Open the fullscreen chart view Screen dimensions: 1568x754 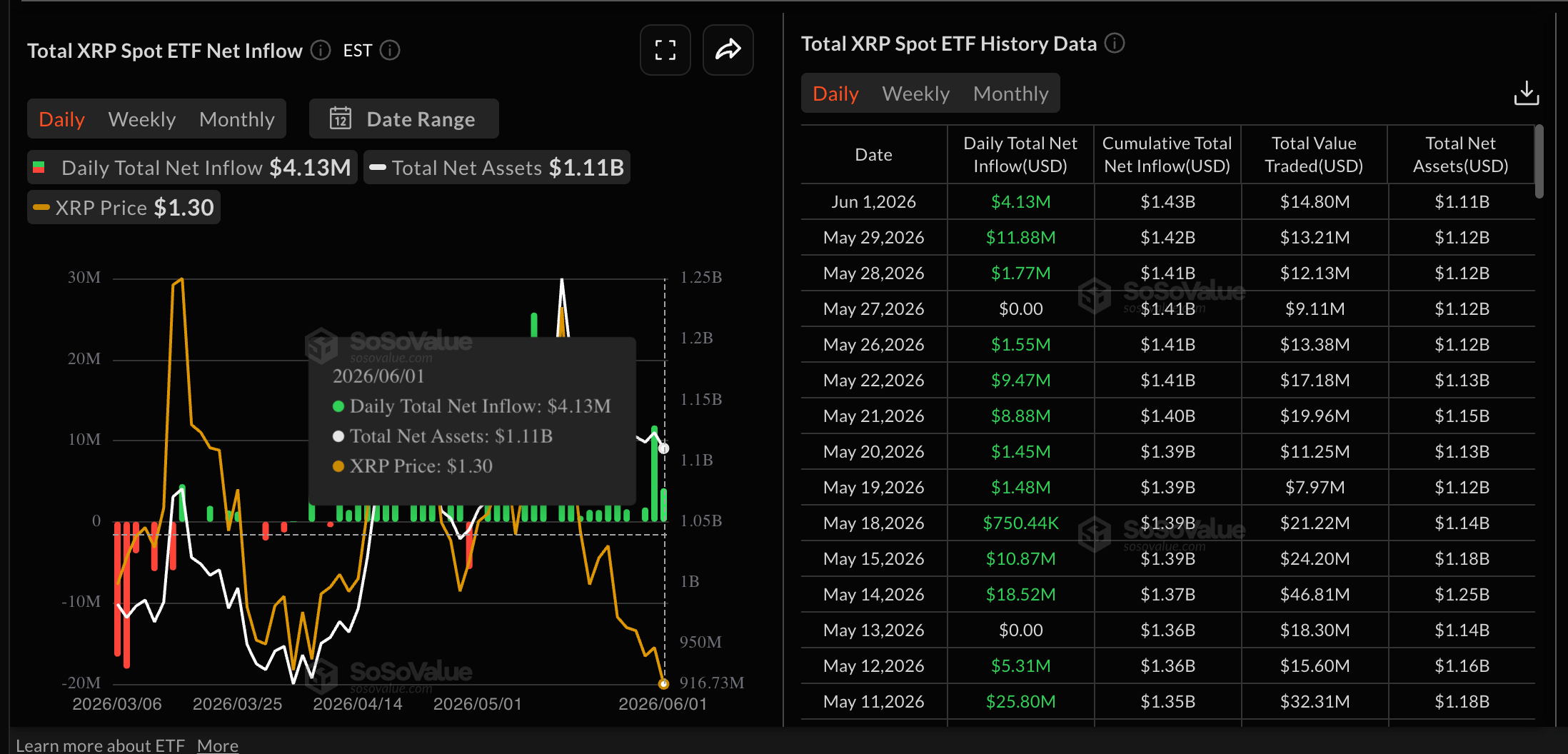pyautogui.click(x=665, y=50)
